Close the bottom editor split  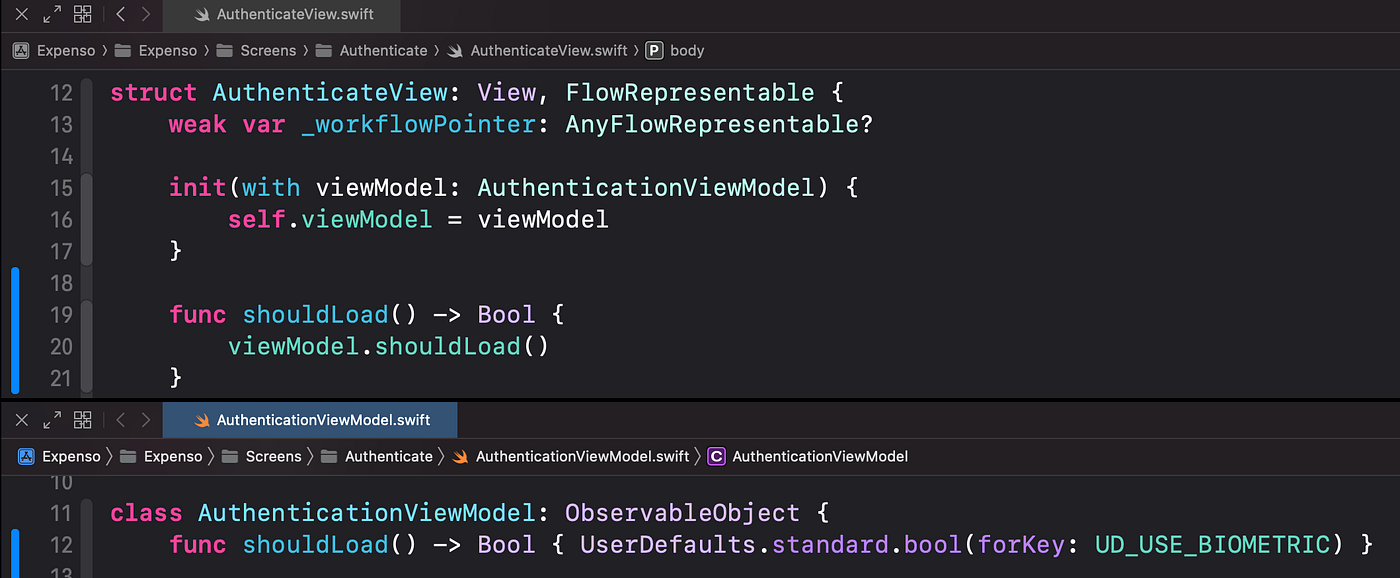pos(21,420)
